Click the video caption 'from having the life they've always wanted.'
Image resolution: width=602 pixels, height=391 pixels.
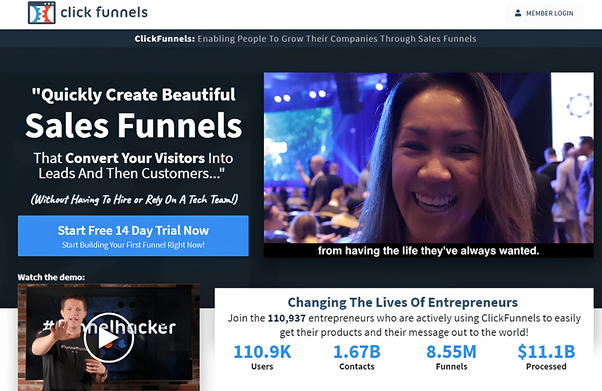point(428,251)
